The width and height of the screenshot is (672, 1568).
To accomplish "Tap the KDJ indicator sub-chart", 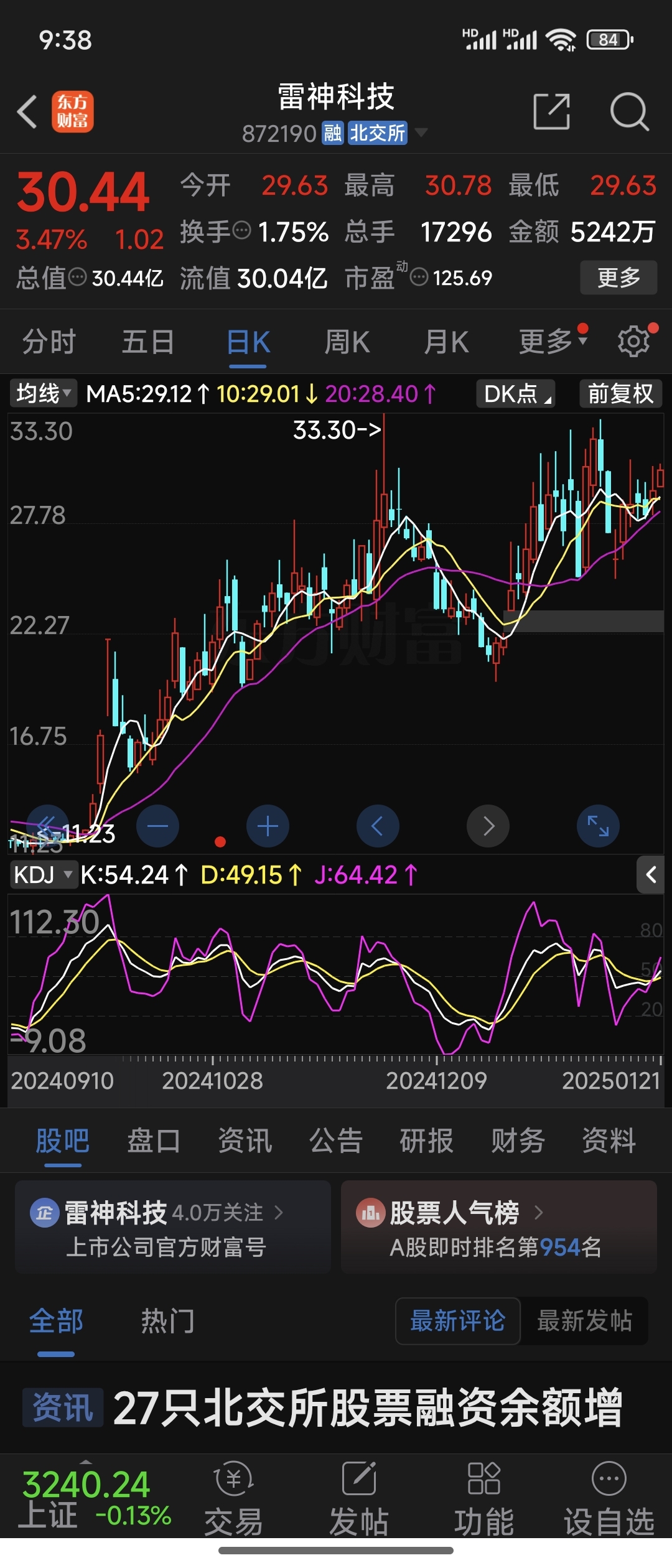I will (x=336, y=975).
